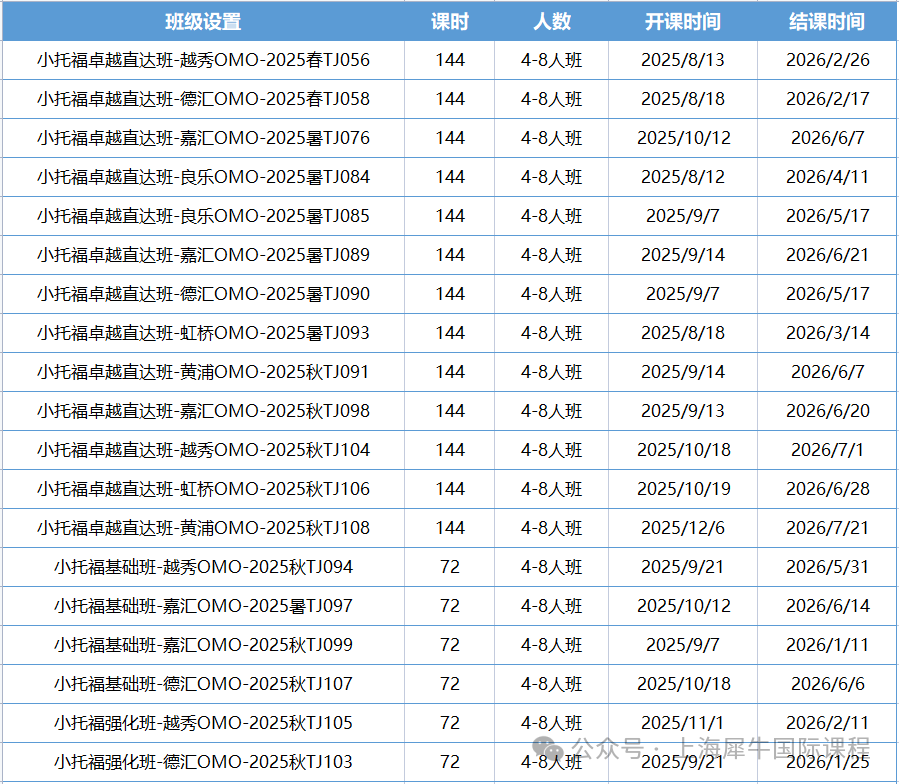Click the 人数 column header
Image resolution: width=899 pixels, height=784 pixels.
[x=552, y=21]
